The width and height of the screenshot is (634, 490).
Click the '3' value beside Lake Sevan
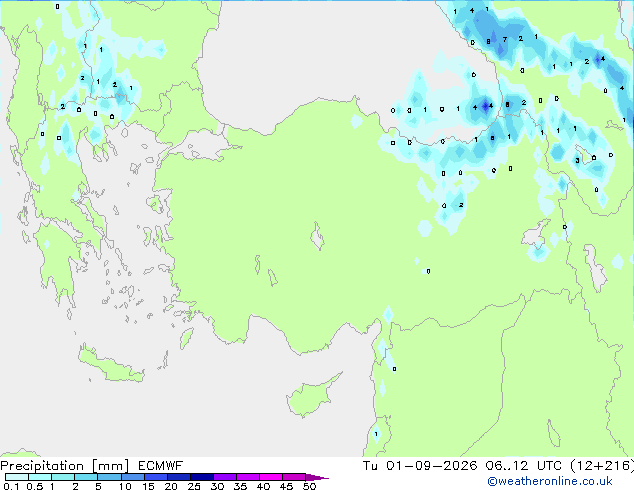577,161
